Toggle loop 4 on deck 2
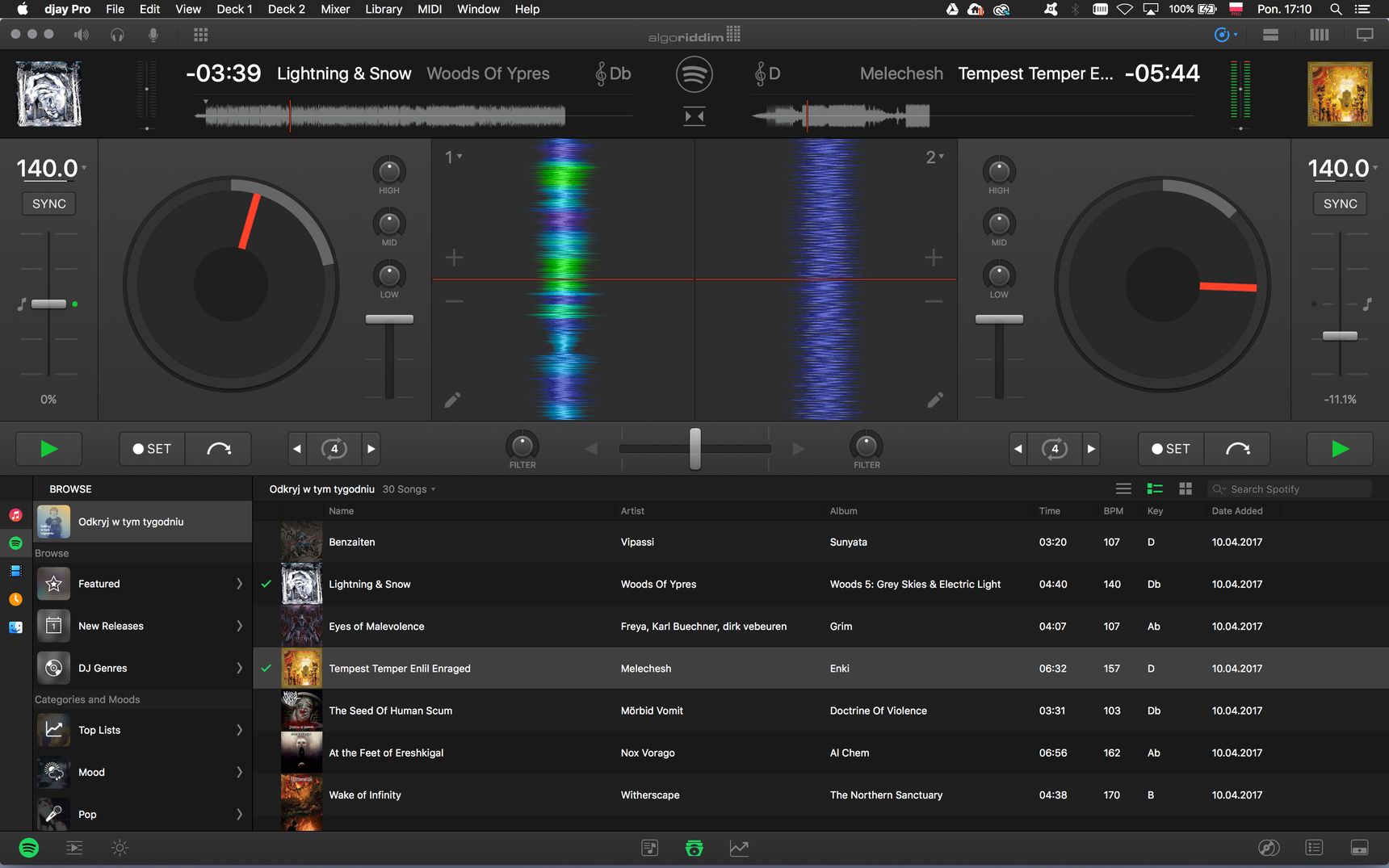The width and height of the screenshot is (1389, 868). 1055,449
